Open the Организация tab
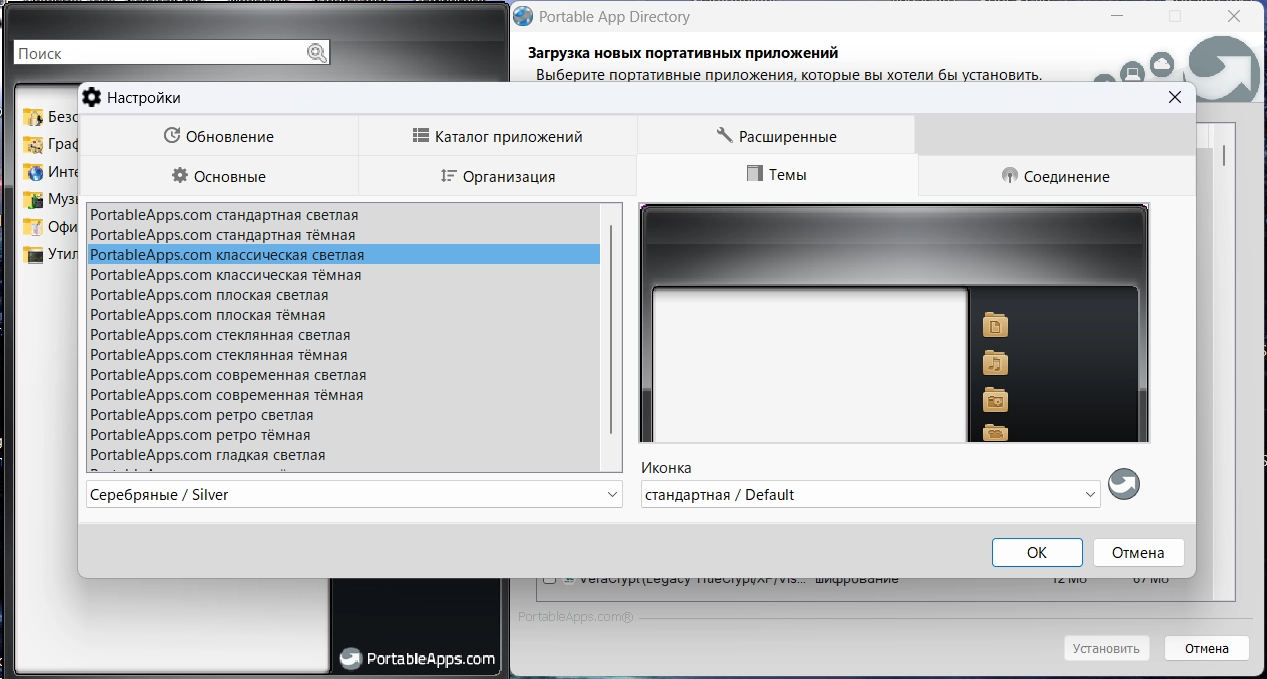Screen dimensions: 1267x679 point(497,176)
